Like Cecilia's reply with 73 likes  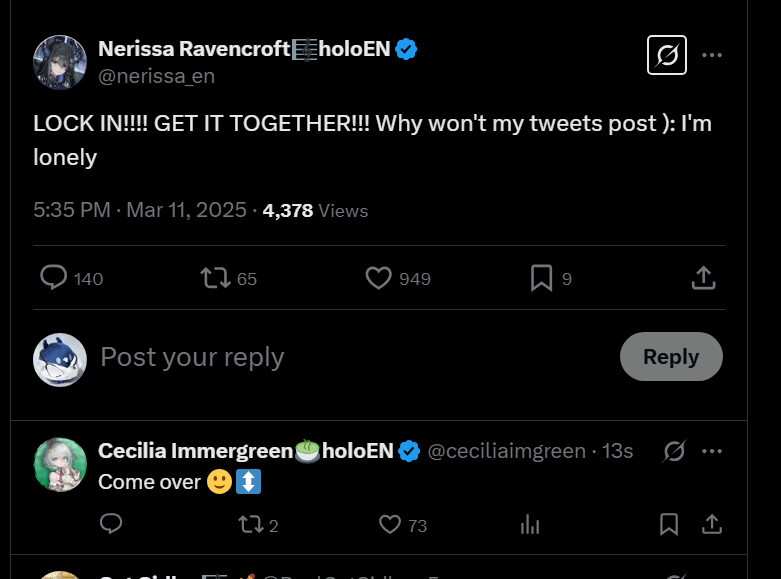tap(390, 524)
